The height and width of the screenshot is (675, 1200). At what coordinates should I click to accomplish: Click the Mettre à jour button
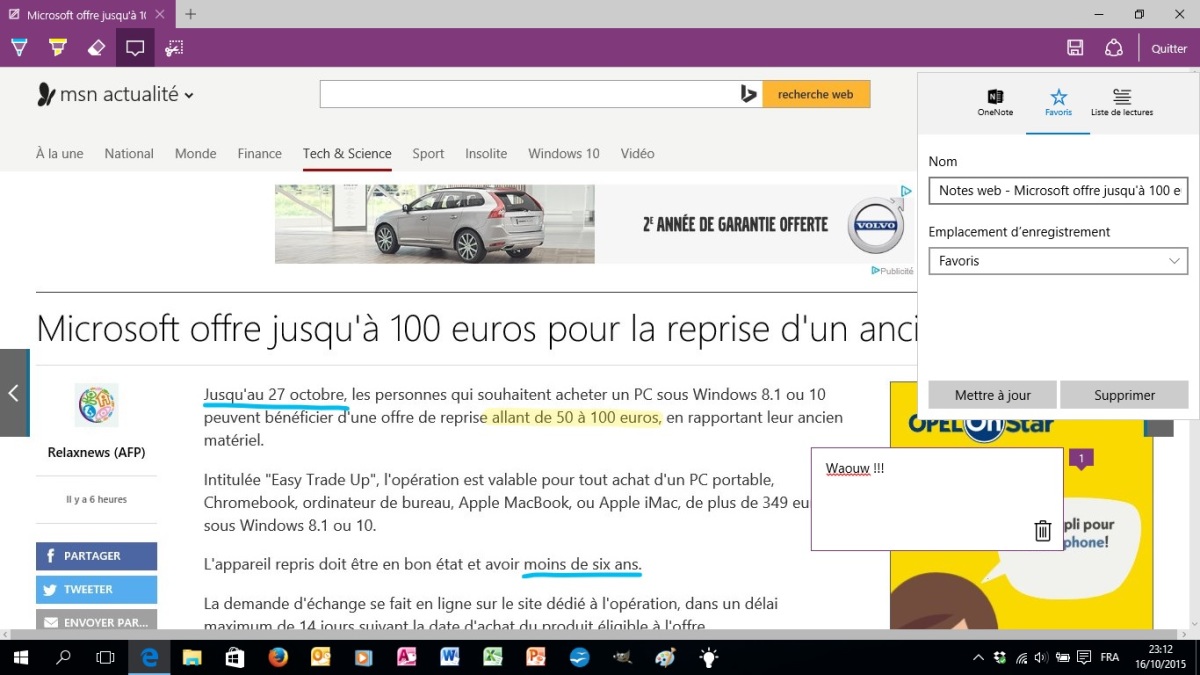(x=992, y=395)
